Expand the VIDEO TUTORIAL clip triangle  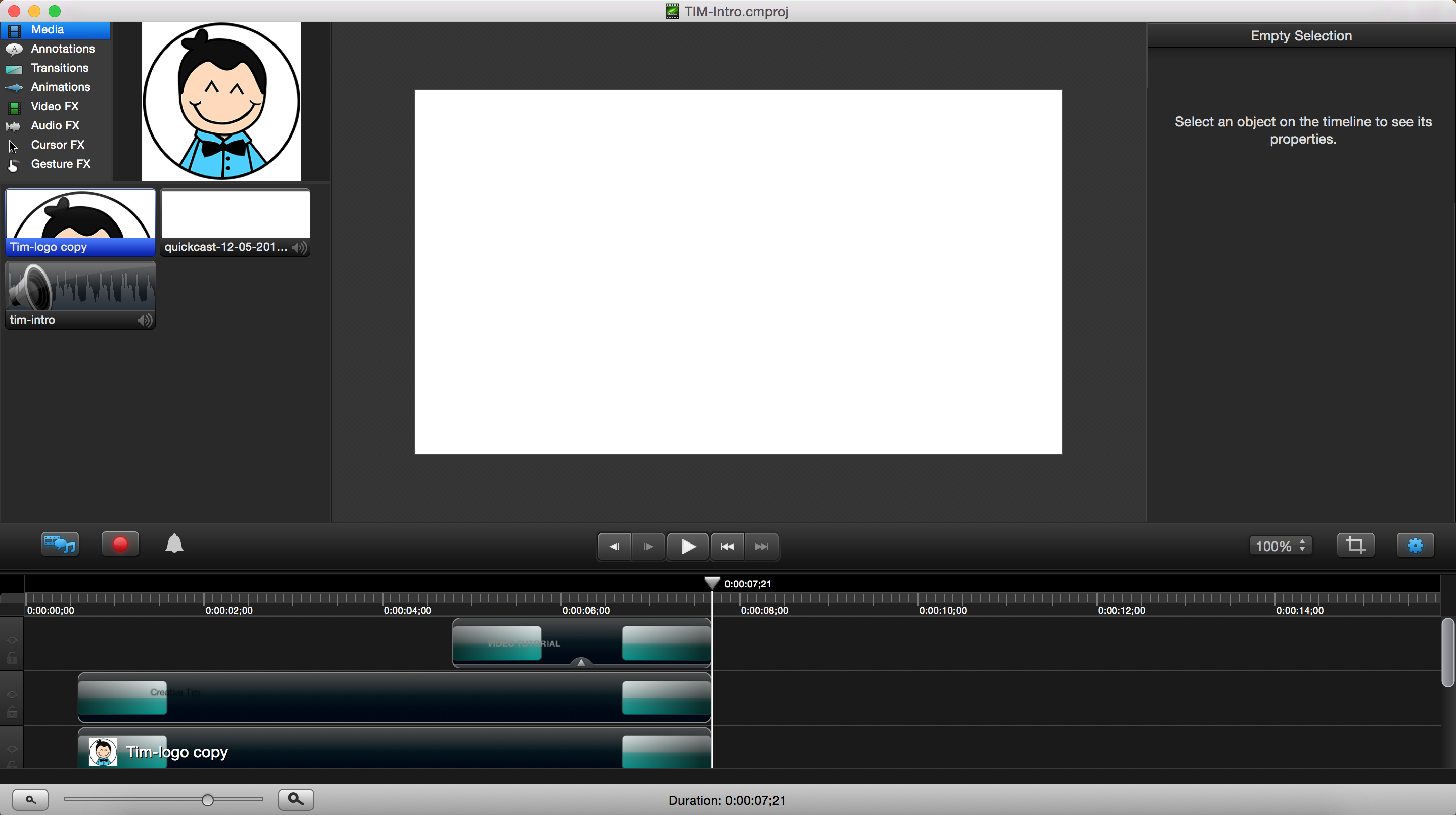581,662
